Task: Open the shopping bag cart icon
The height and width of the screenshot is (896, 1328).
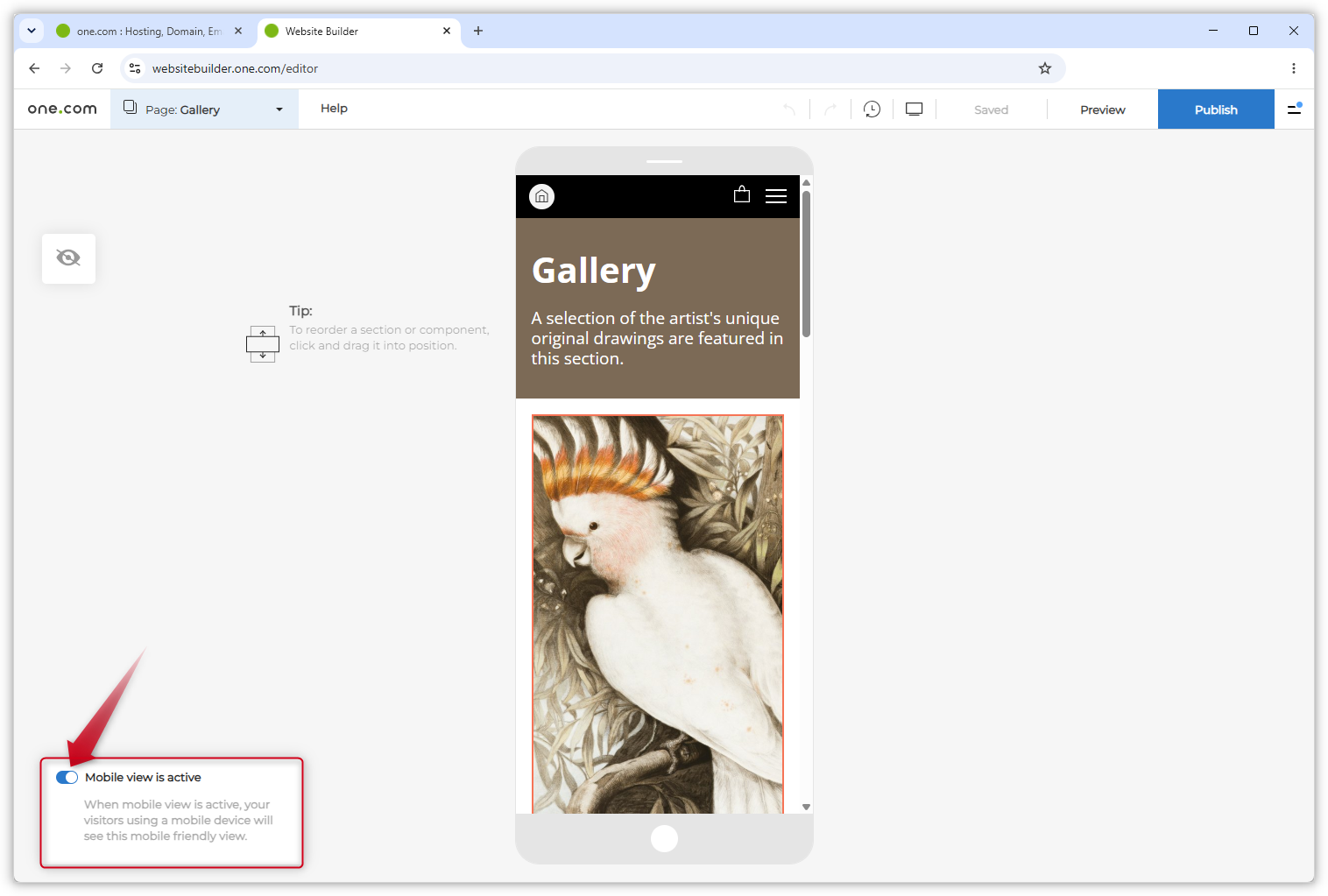Action: coord(742,194)
